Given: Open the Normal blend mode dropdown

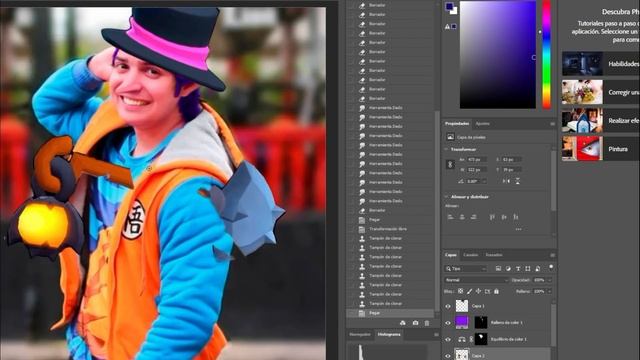Looking at the screenshot, I should pyautogui.click(x=476, y=280).
